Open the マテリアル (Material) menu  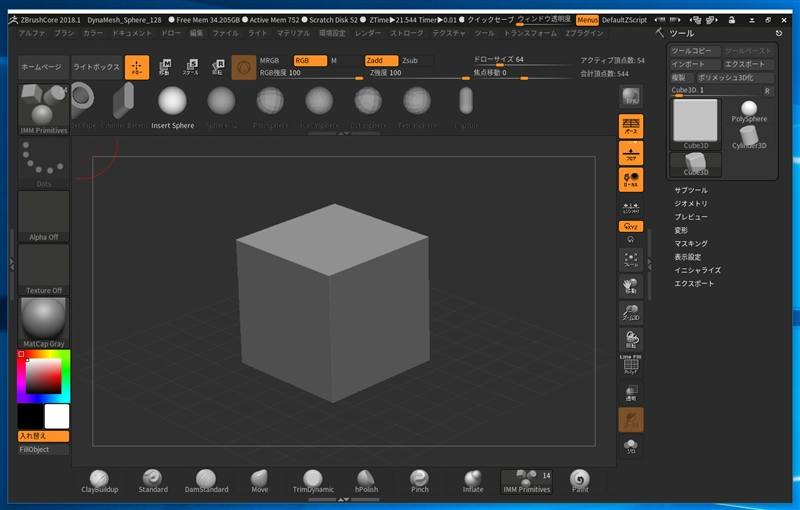(x=293, y=33)
